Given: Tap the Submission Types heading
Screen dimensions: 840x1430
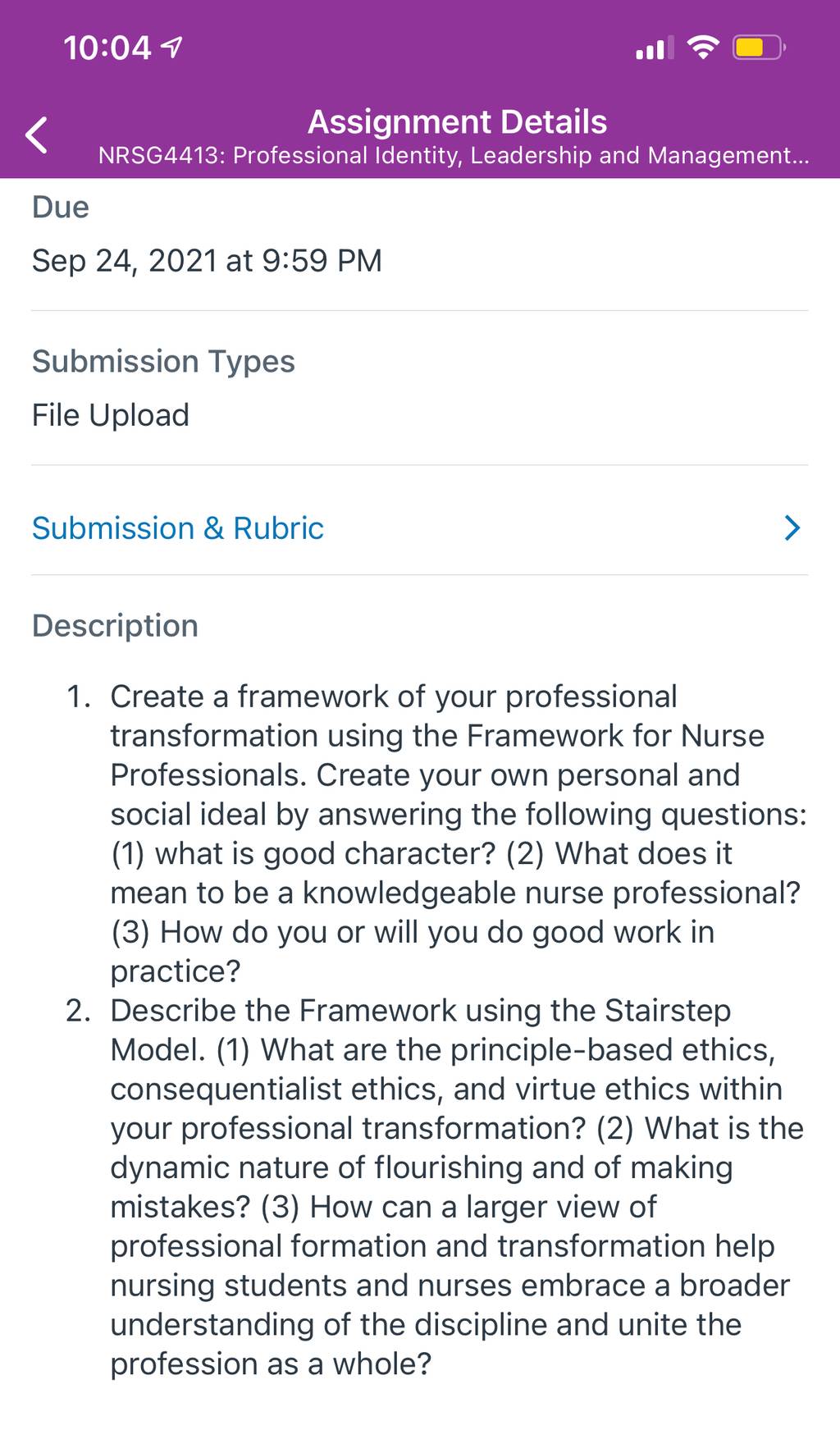Looking at the screenshot, I should (163, 362).
